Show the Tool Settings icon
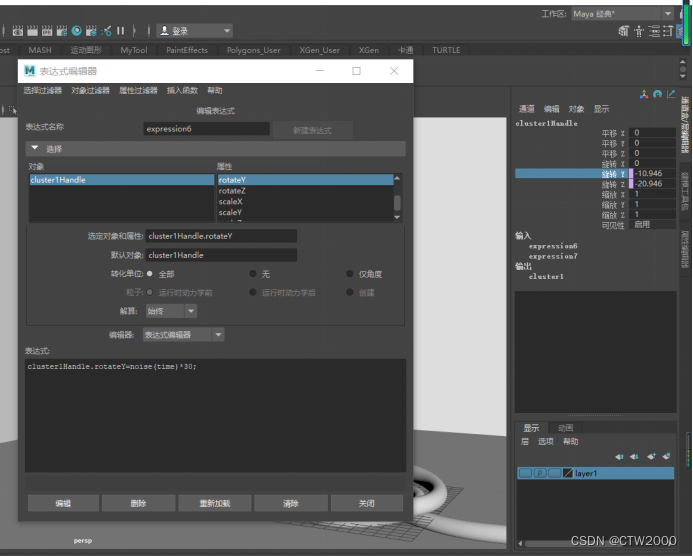693x556 pixels. (668, 31)
